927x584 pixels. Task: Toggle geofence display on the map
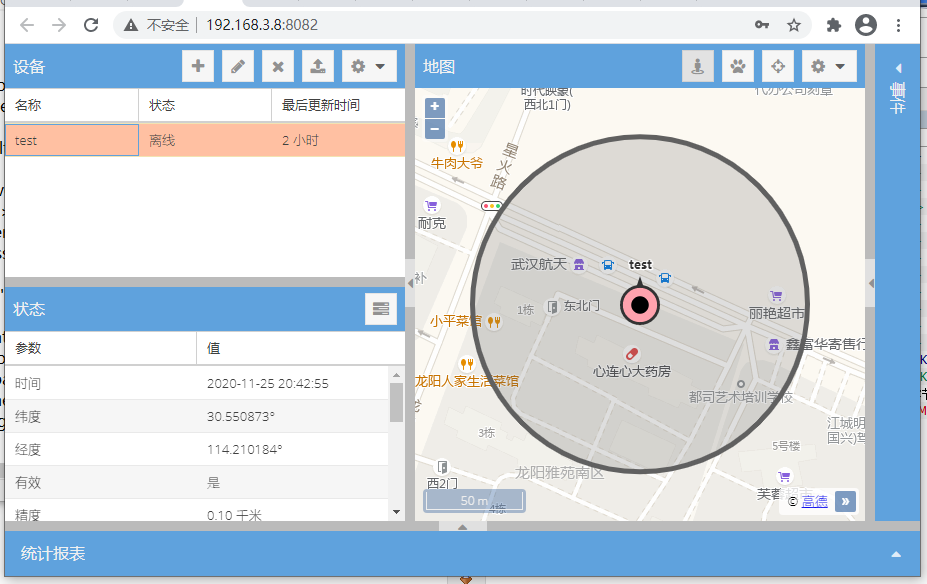click(x=698, y=67)
